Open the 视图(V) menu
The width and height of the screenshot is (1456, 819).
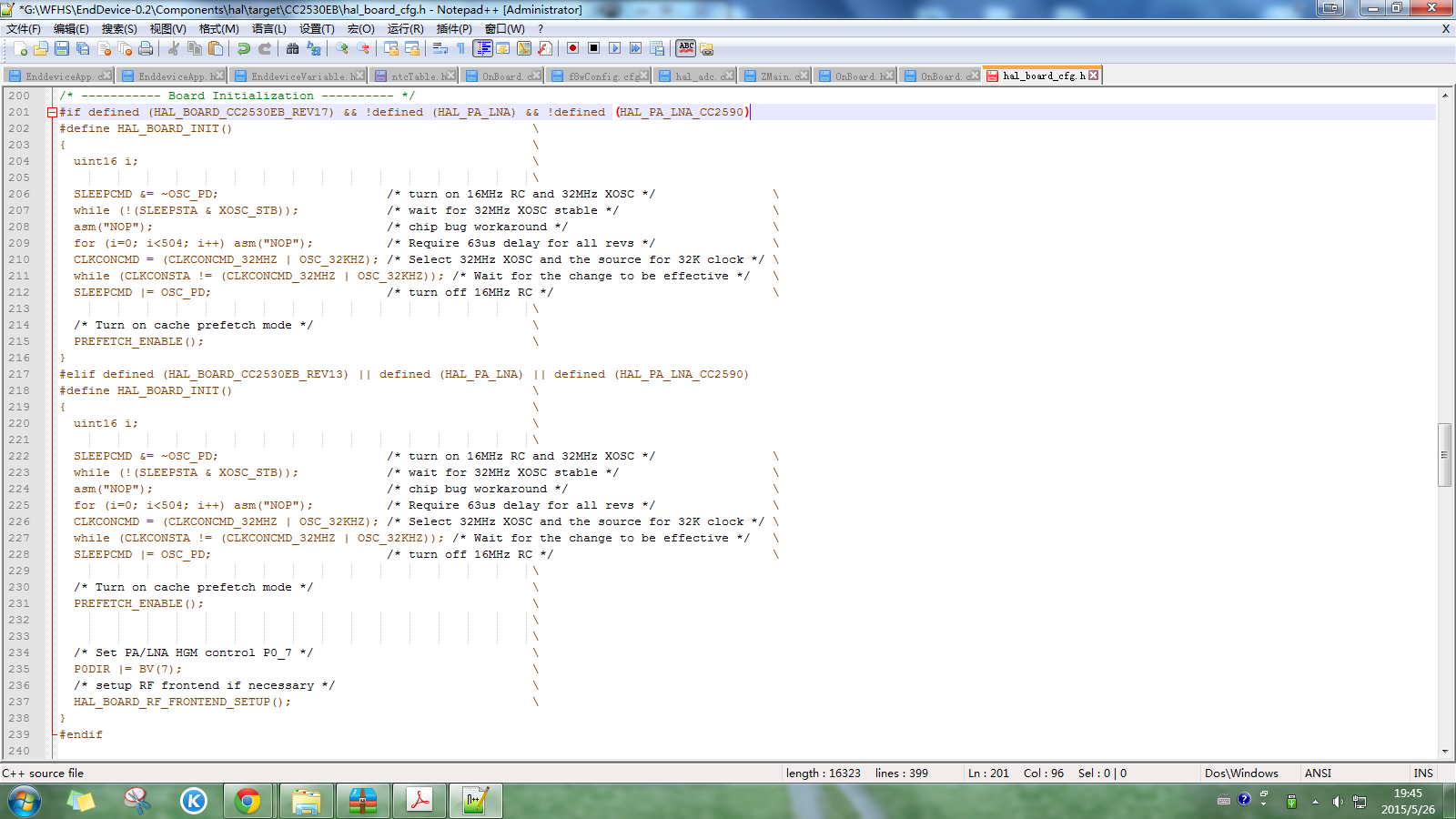click(168, 28)
